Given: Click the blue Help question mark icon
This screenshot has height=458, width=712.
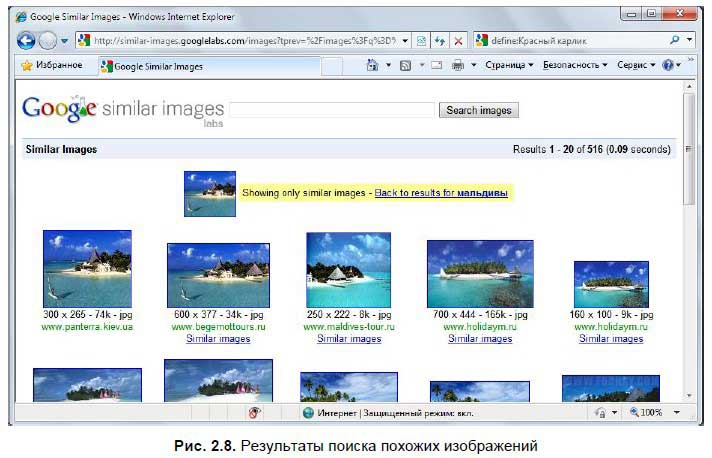Looking at the screenshot, I should (668, 65).
